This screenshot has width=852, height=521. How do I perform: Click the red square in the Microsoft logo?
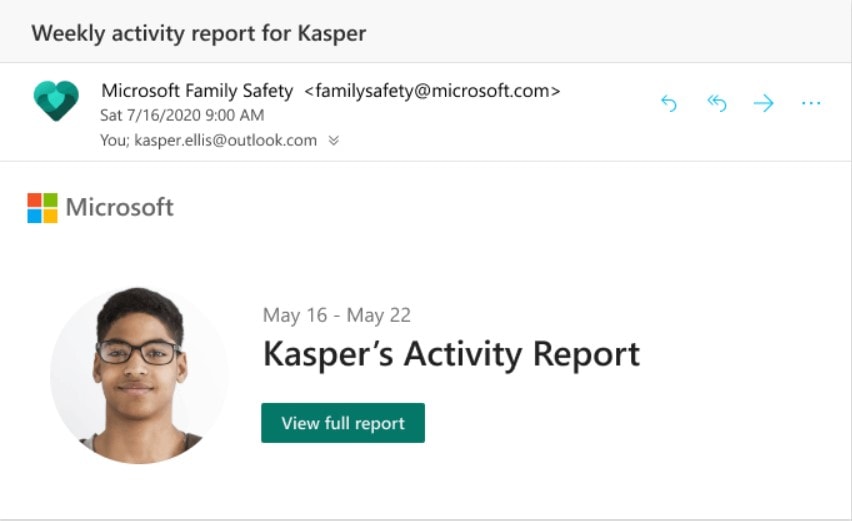(34, 199)
